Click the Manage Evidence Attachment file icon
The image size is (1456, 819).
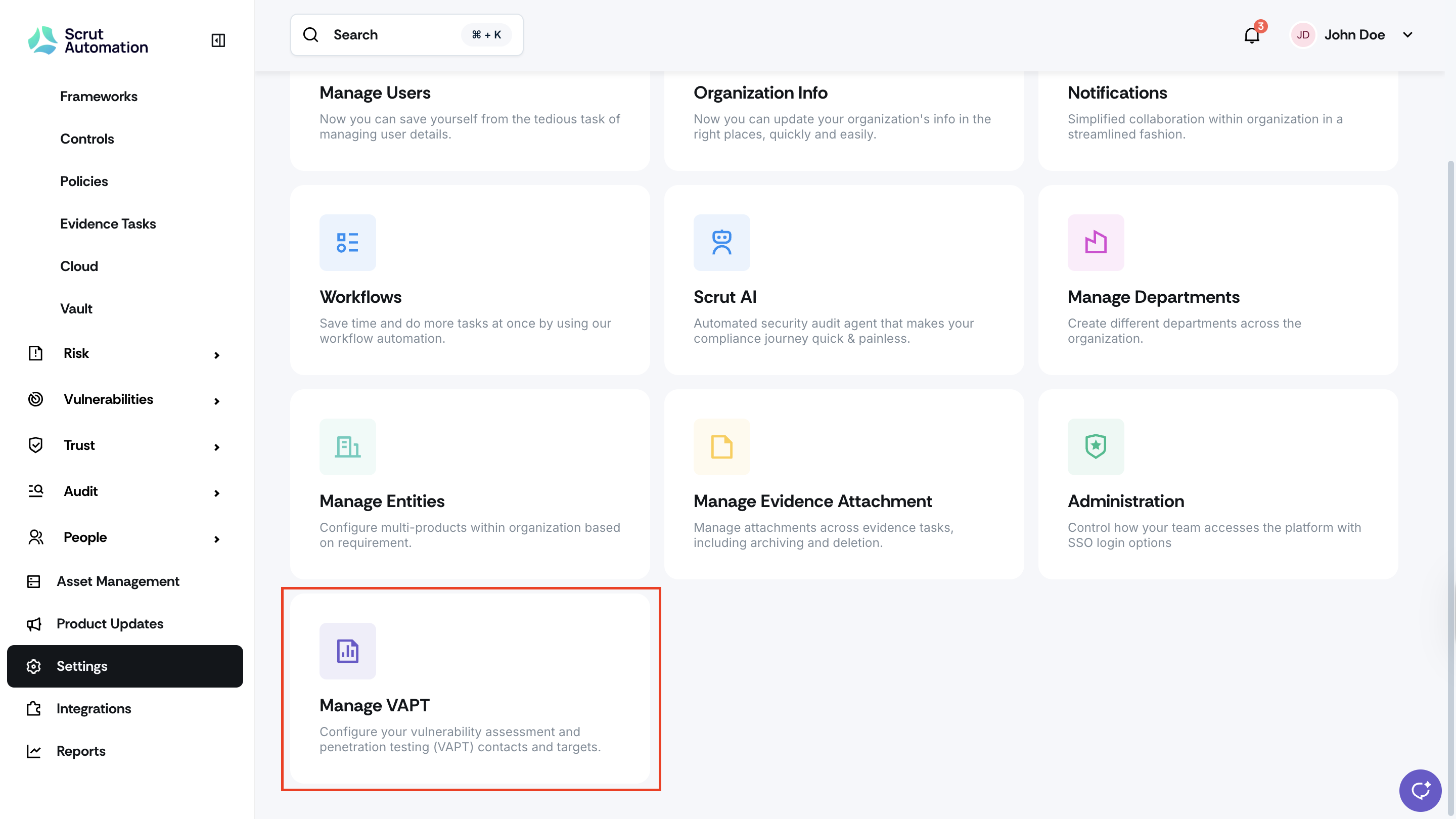(721, 446)
